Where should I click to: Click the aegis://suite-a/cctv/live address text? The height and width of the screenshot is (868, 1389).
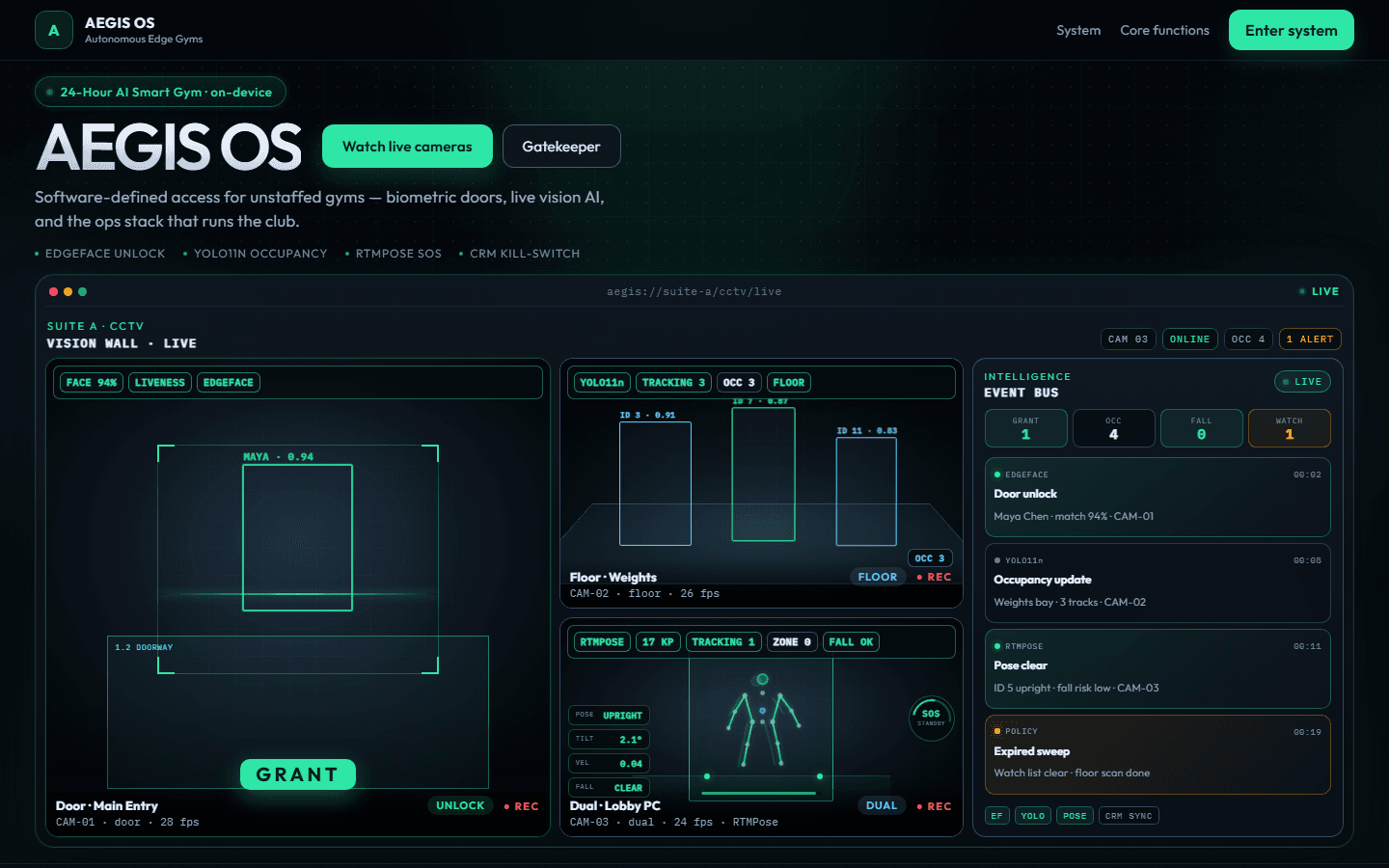click(694, 291)
